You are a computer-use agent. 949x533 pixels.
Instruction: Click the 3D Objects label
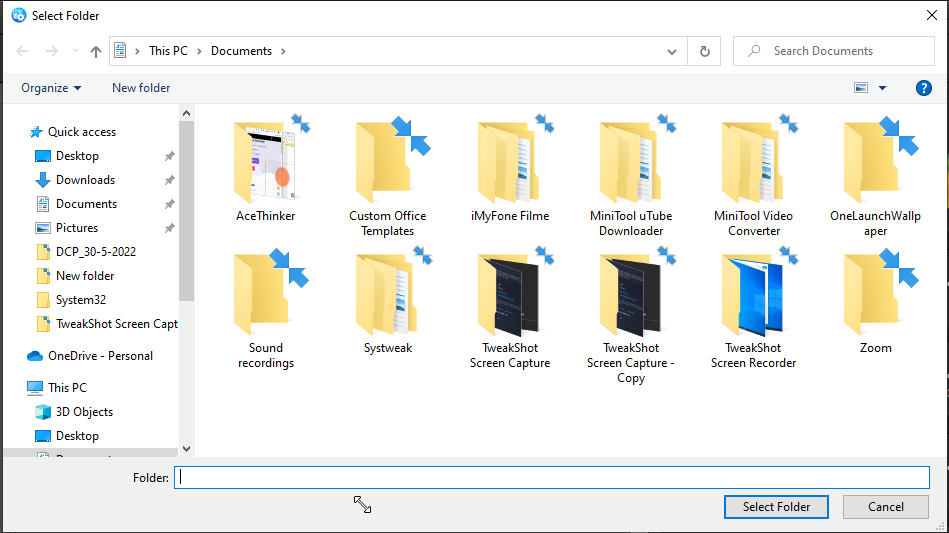point(84,412)
